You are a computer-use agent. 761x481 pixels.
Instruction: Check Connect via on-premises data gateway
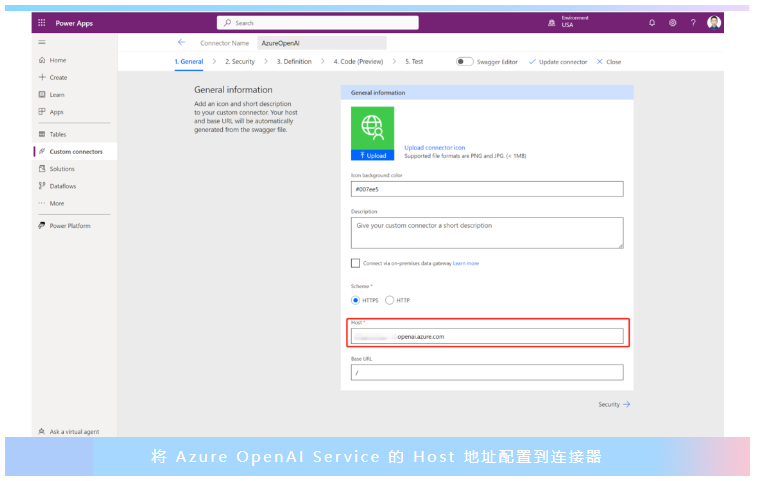[355, 263]
